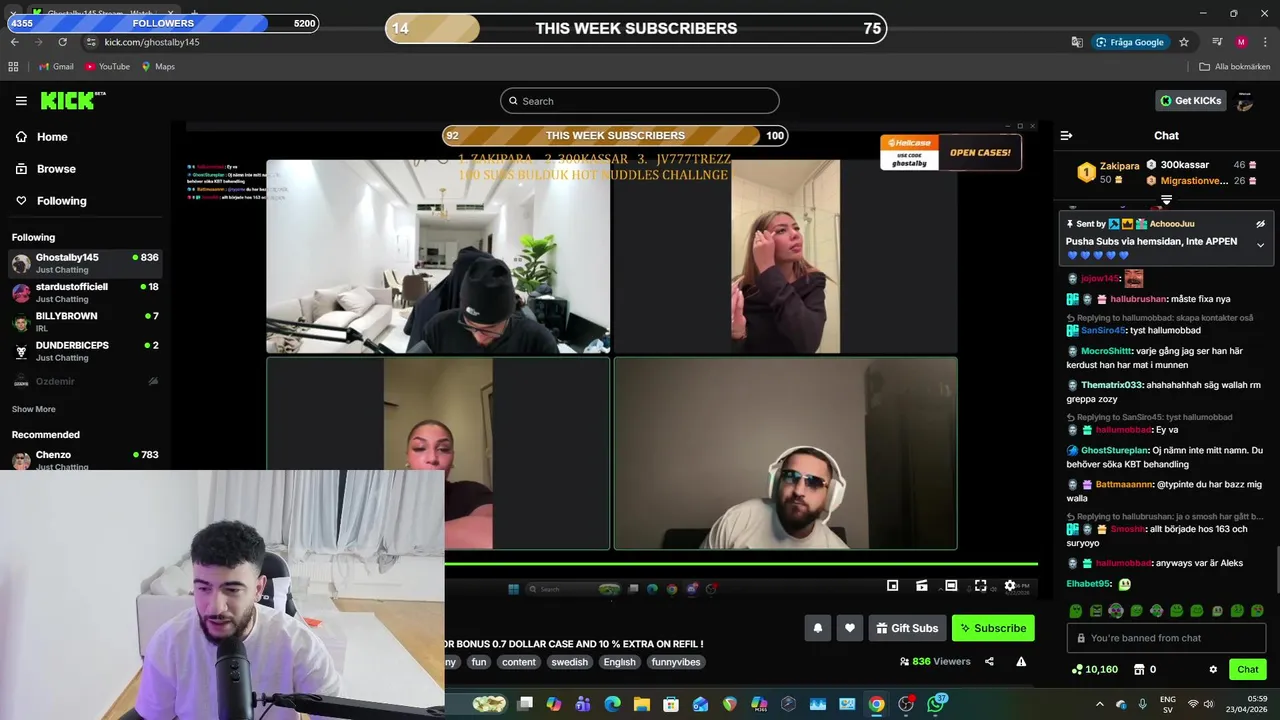Open Chrome profile M avatar
This screenshot has width=1280, height=720.
tap(1241, 42)
